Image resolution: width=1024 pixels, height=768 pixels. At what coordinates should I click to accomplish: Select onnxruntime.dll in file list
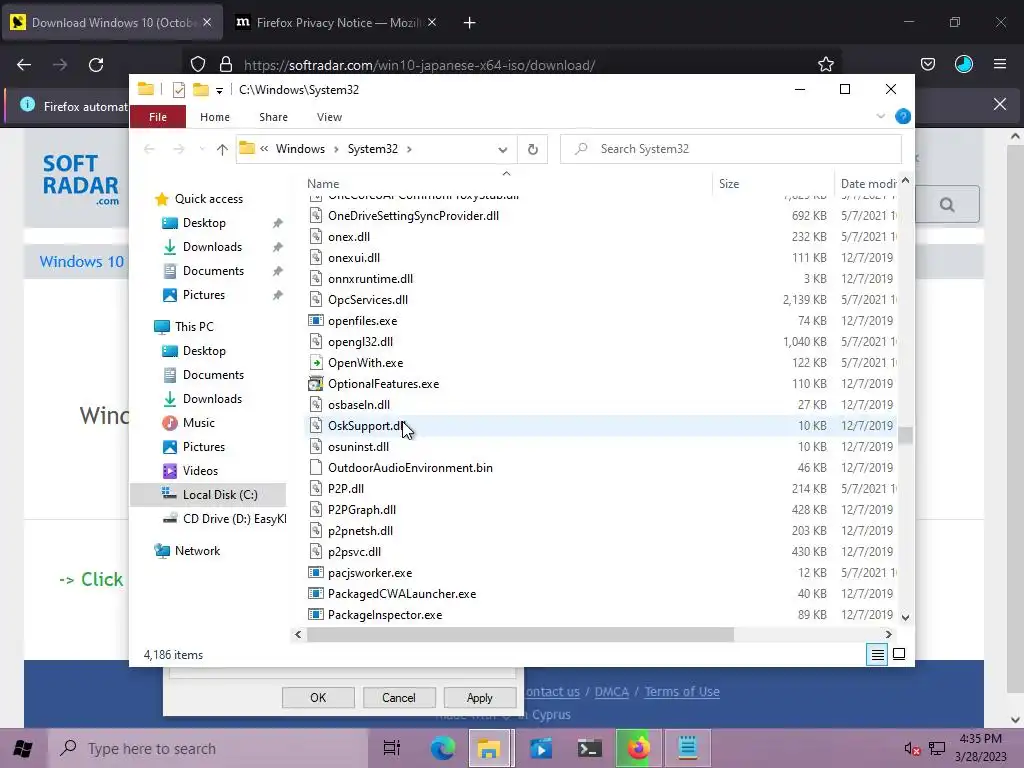pos(370,279)
